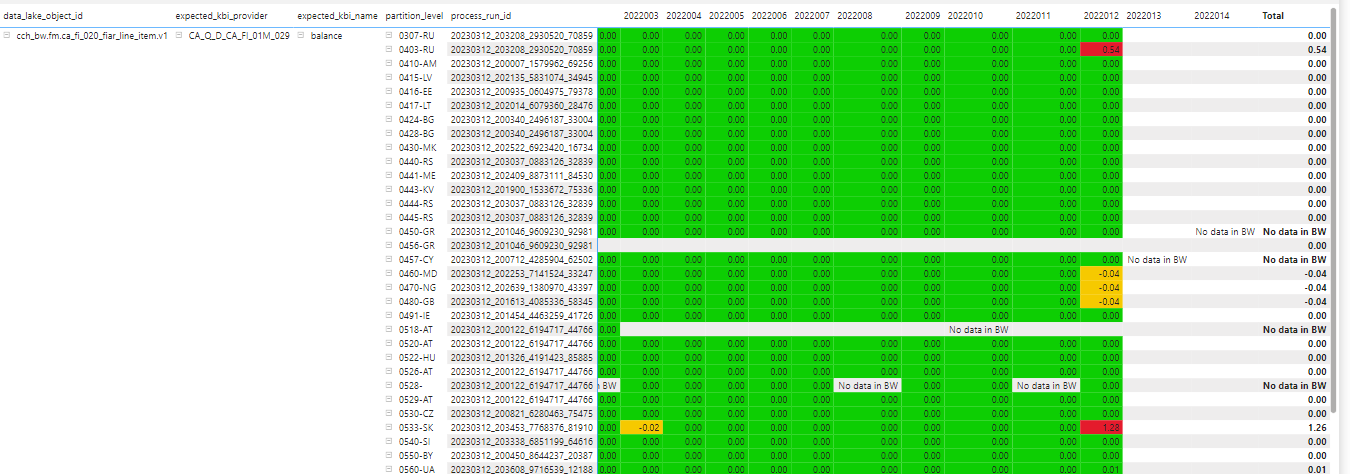Collapse the balance kbi name group

301,35
